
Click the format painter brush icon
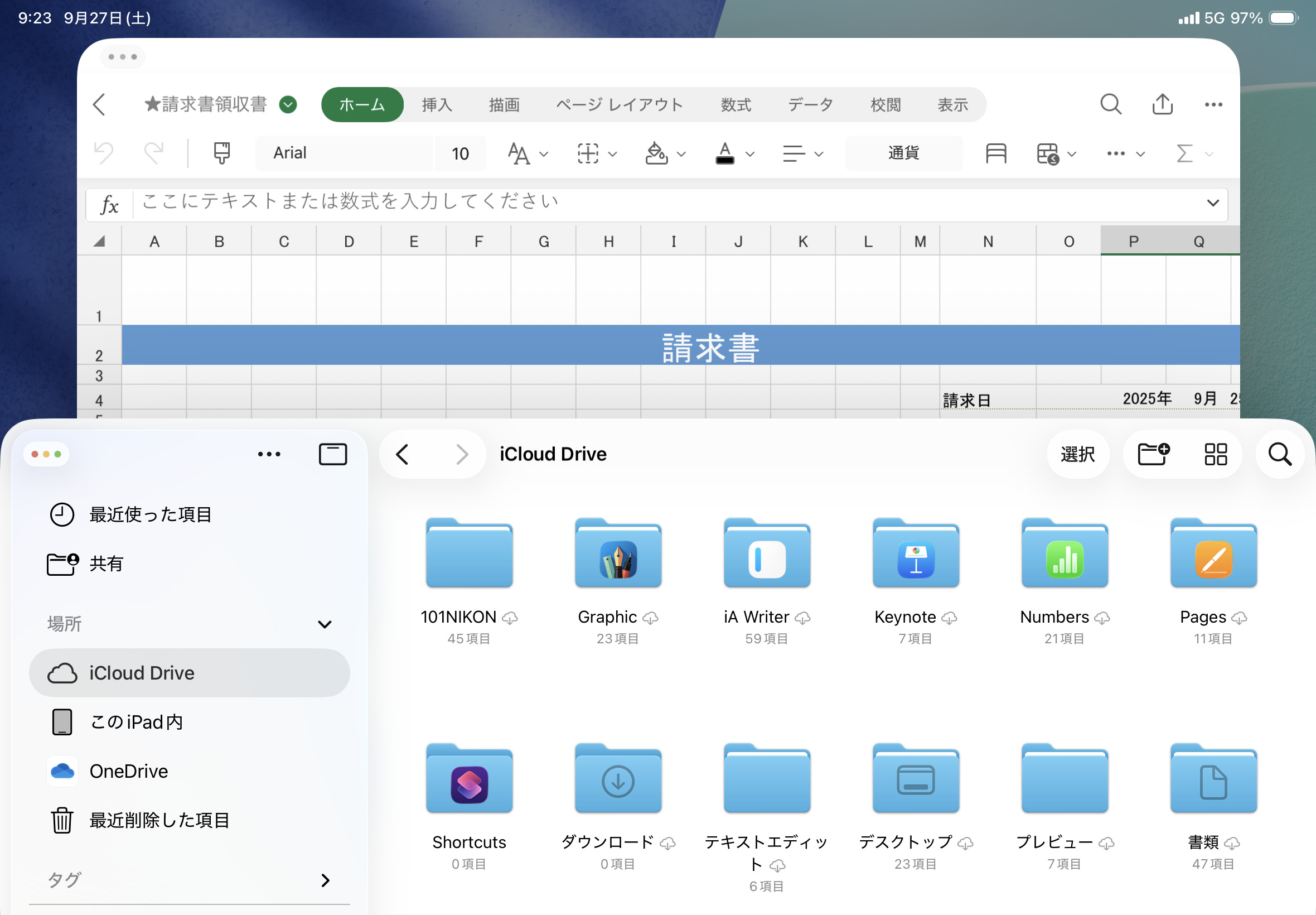click(x=221, y=153)
